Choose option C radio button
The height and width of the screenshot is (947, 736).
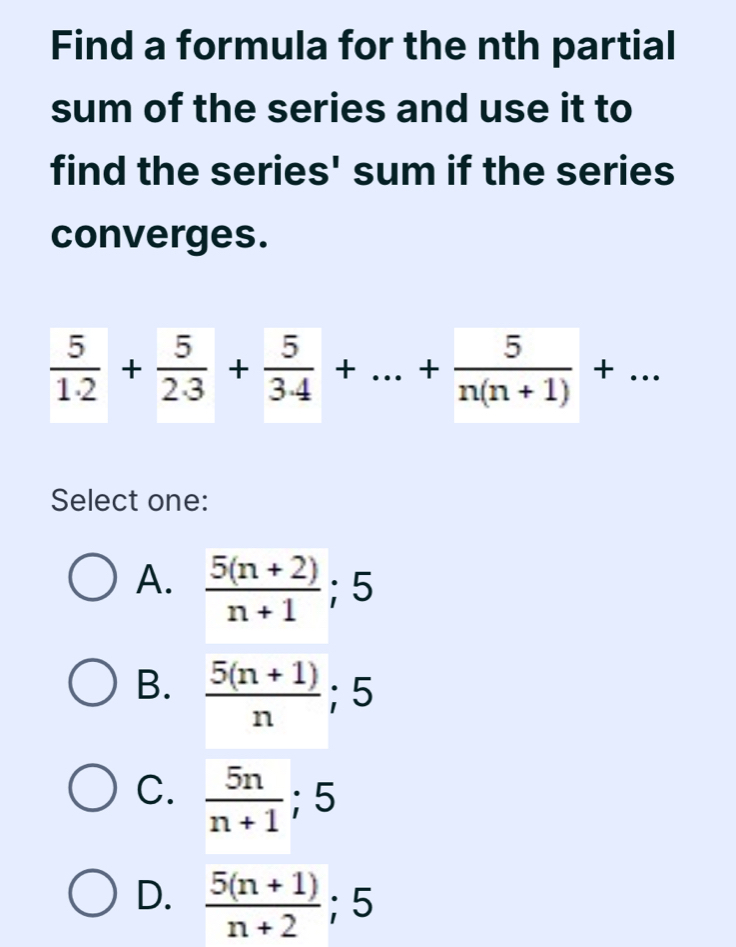93,797
